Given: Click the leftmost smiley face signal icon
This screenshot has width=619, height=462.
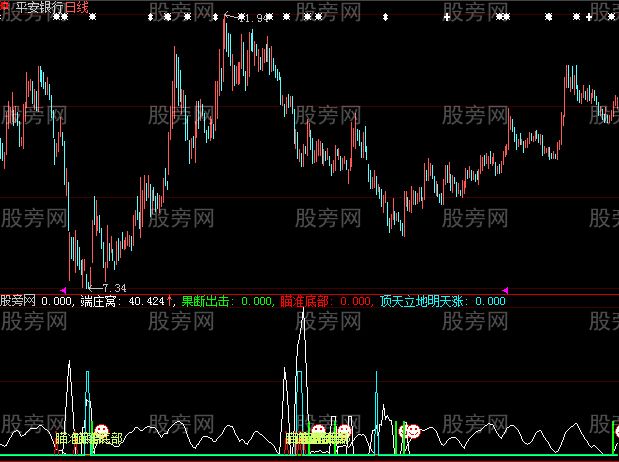Looking at the screenshot, I should [x=101, y=431].
